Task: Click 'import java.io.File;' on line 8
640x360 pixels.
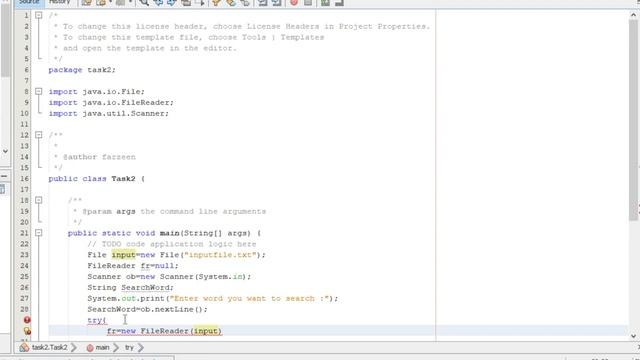Action: 97,91
